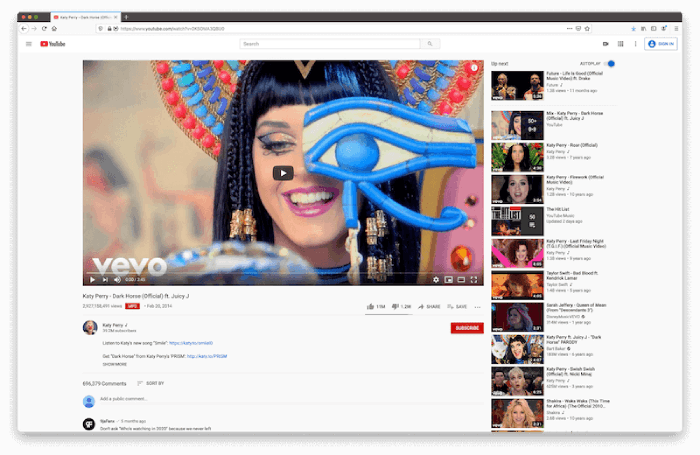This screenshot has width=700, height=455.
Task: Open browser page actions ellipsis in URL bar
Action: coord(569,29)
